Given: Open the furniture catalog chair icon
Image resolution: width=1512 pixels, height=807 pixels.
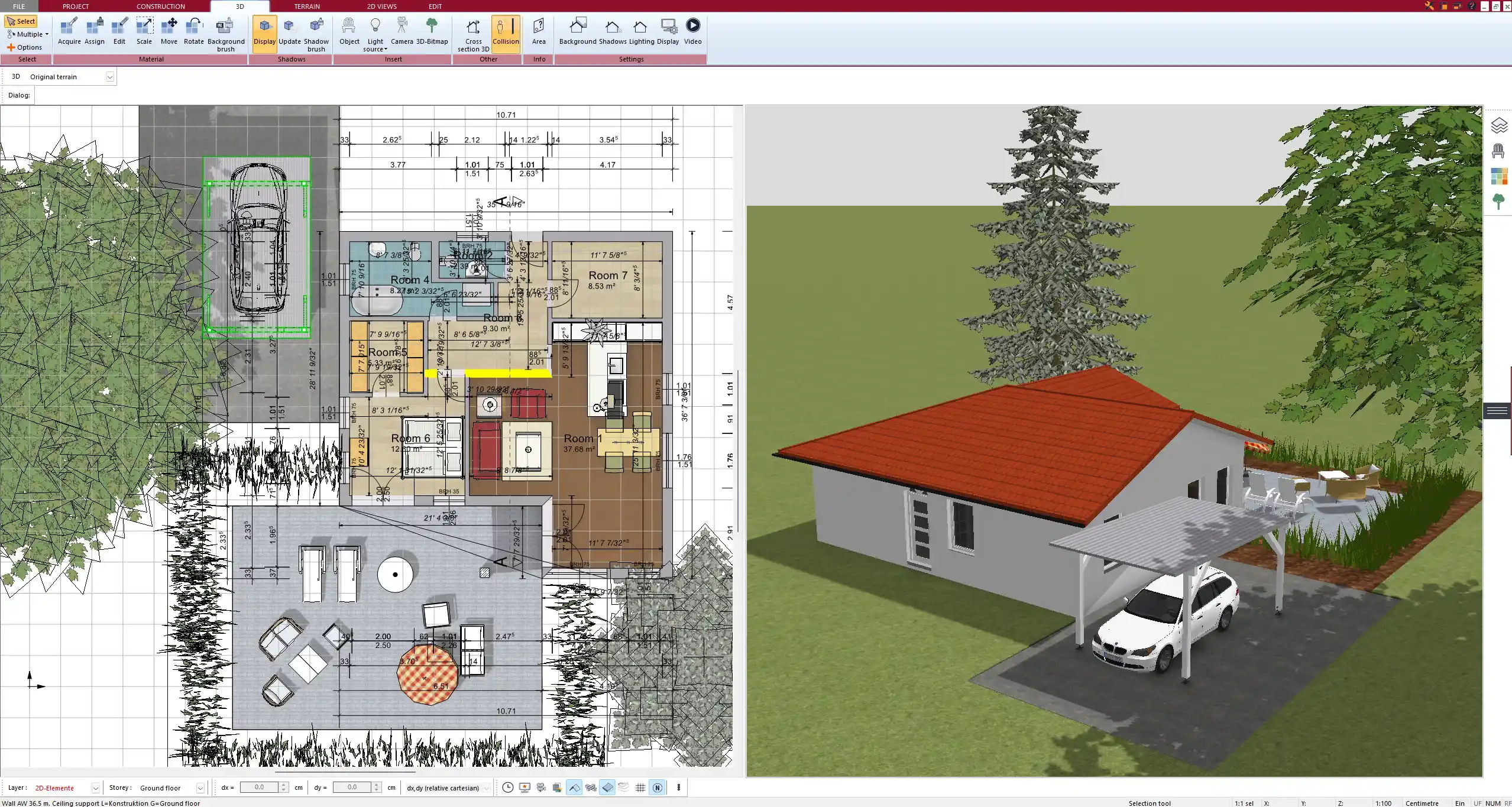Looking at the screenshot, I should click(x=1498, y=151).
